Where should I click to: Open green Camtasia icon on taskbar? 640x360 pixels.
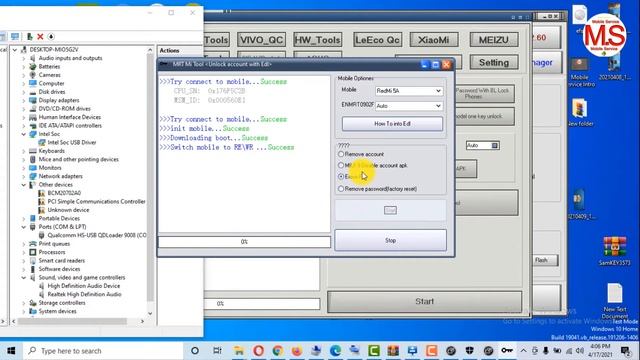(x=373, y=351)
